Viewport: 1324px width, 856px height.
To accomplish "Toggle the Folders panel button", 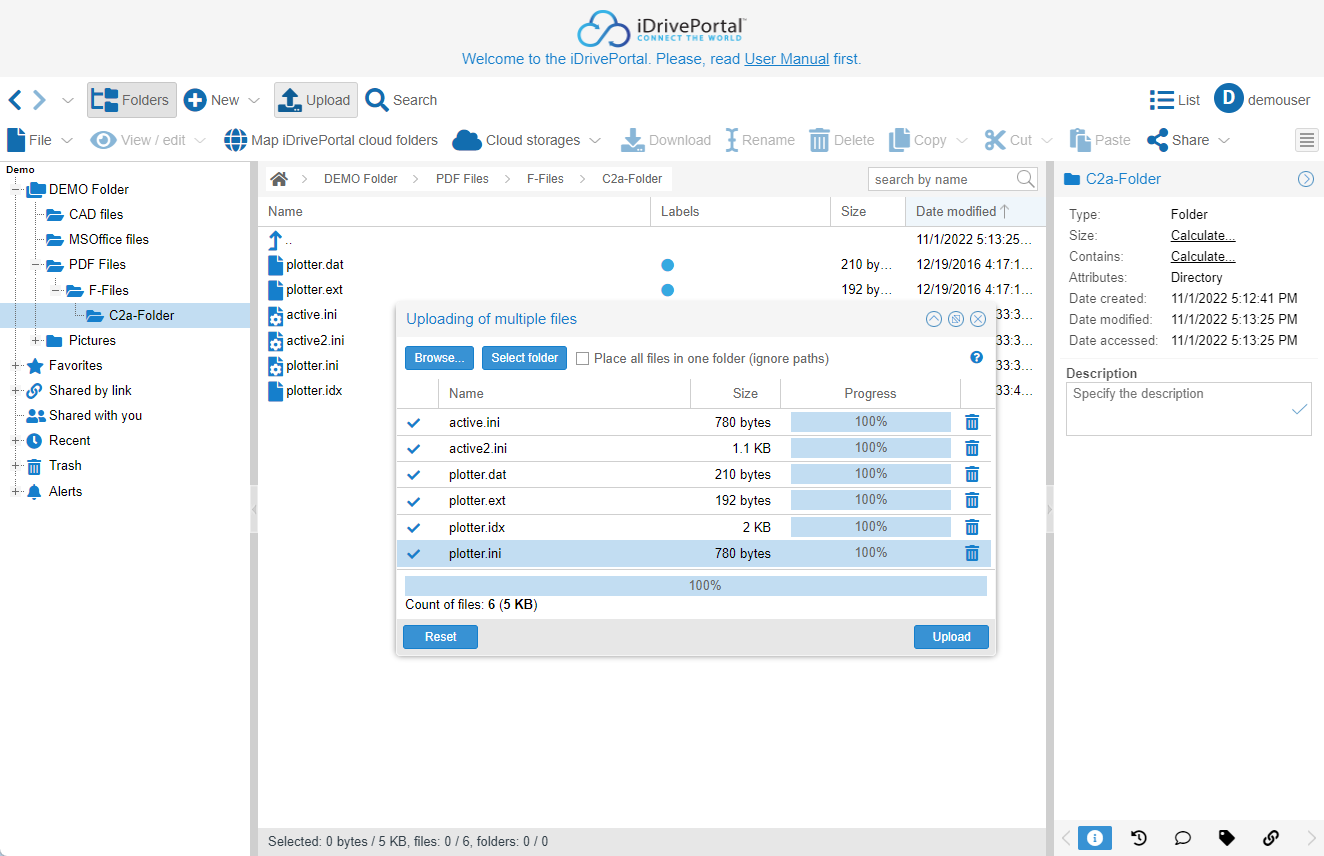I will click(132, 100).
